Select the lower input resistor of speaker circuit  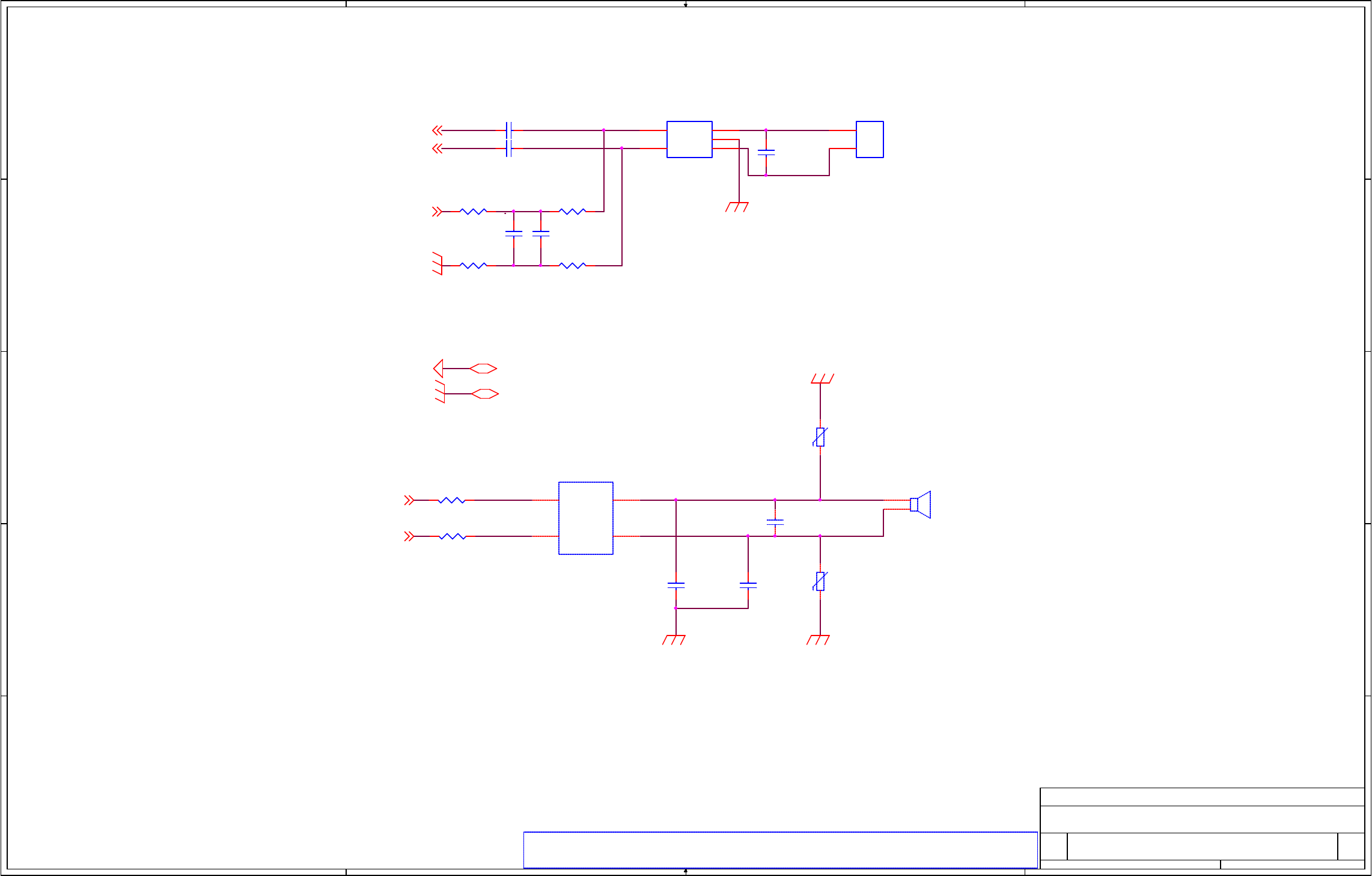(452, 536)
